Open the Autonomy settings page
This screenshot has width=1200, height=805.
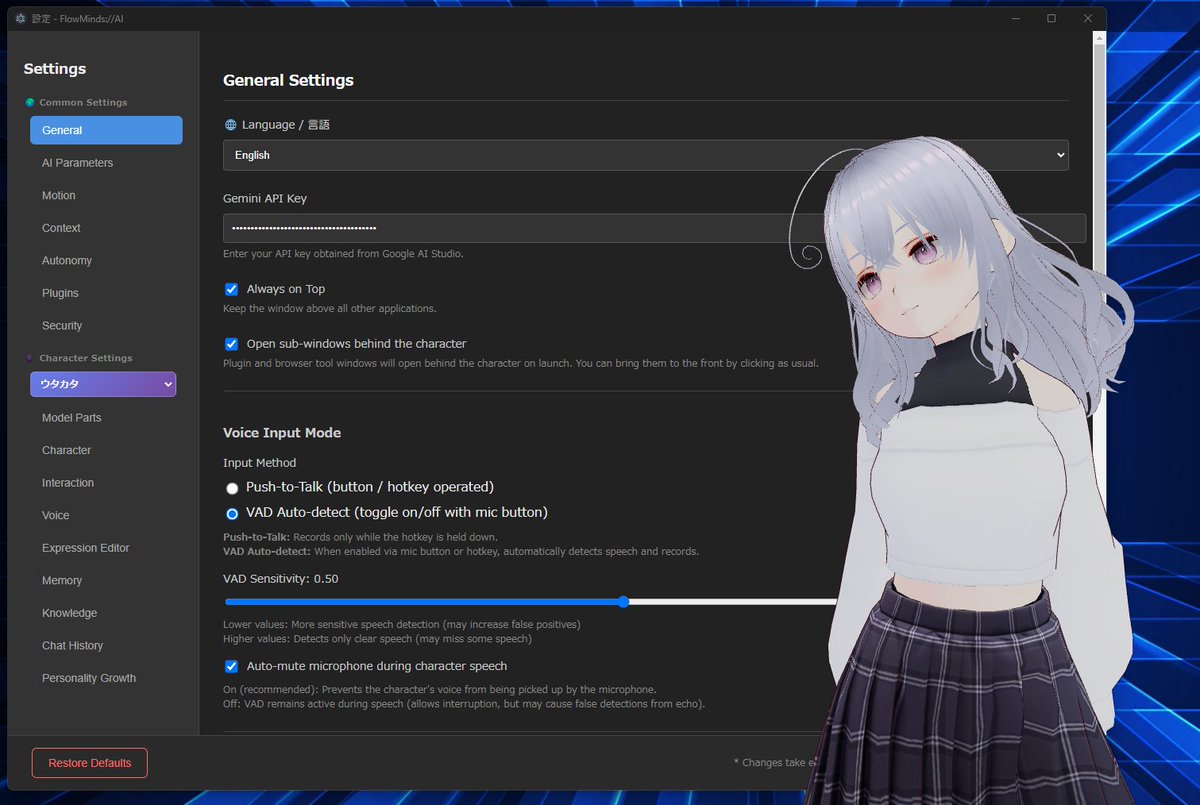[x=66, y=260]
